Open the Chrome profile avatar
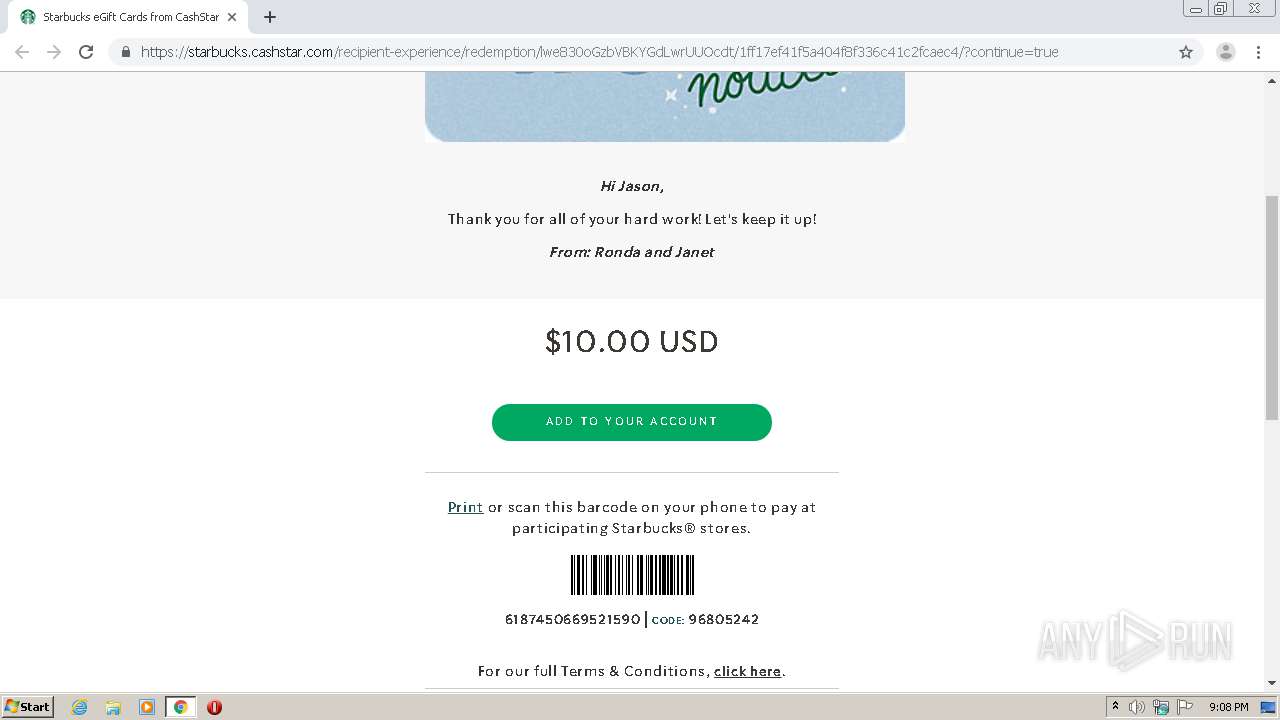 pyautogui.click(x=1225, y=52)
